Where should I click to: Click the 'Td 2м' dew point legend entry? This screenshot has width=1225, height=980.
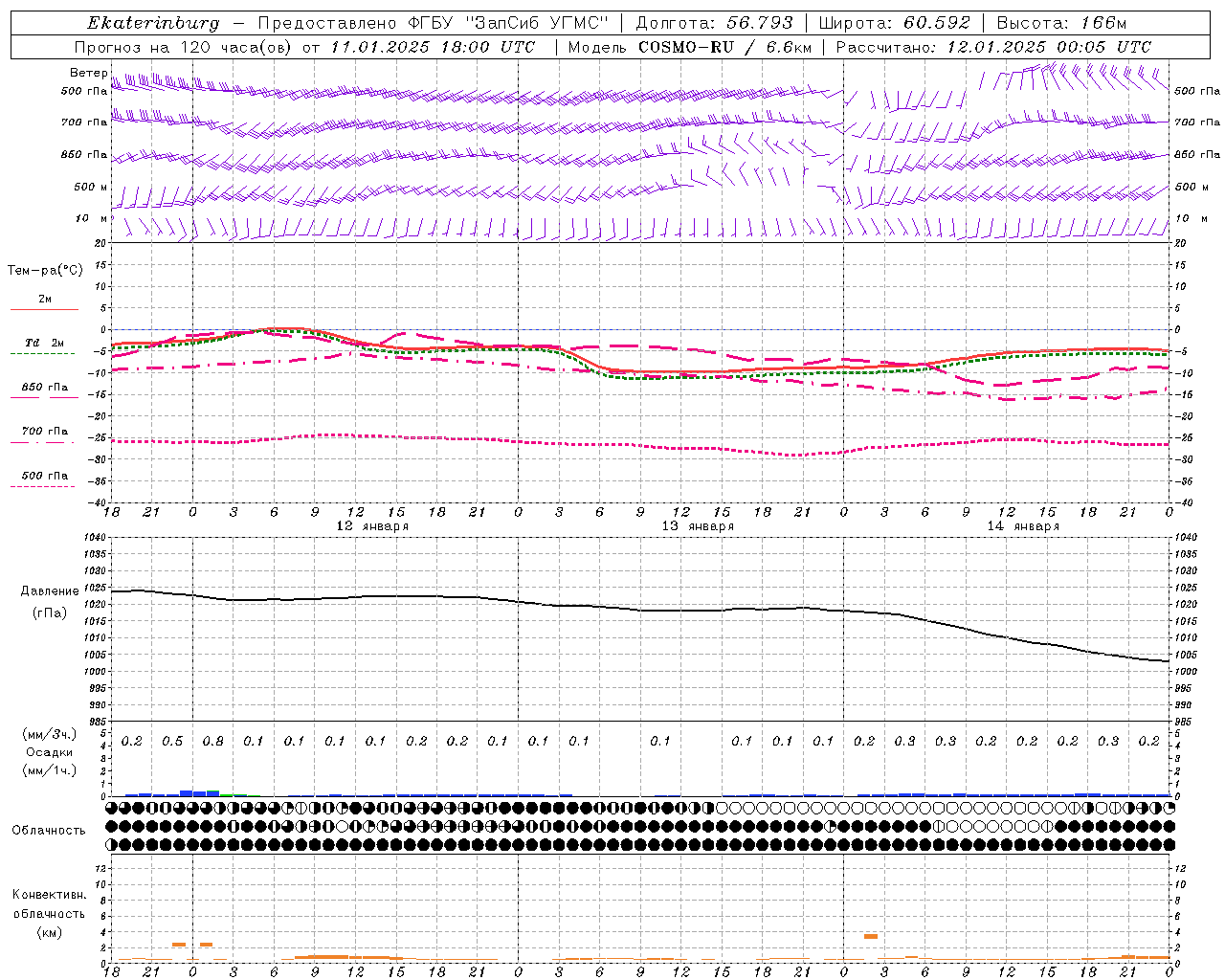tap(44, 343)
